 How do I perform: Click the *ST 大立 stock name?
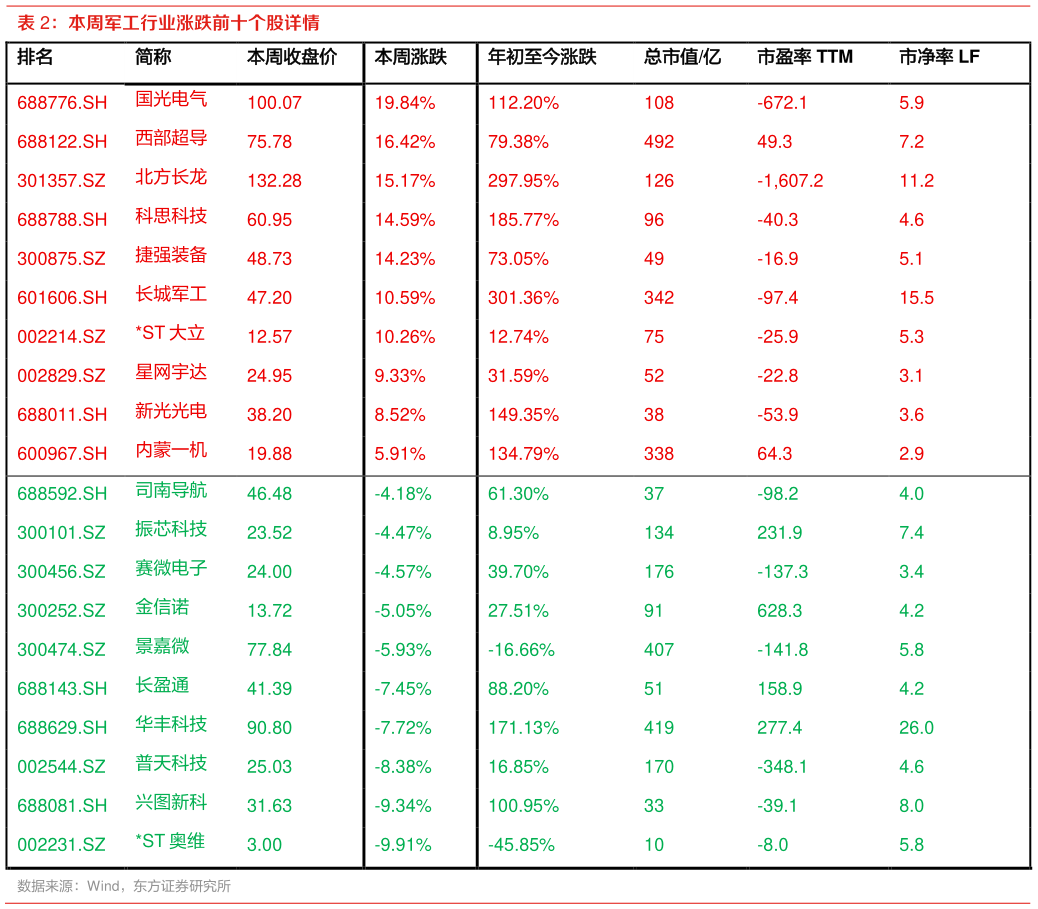click(x=170, y=336)
